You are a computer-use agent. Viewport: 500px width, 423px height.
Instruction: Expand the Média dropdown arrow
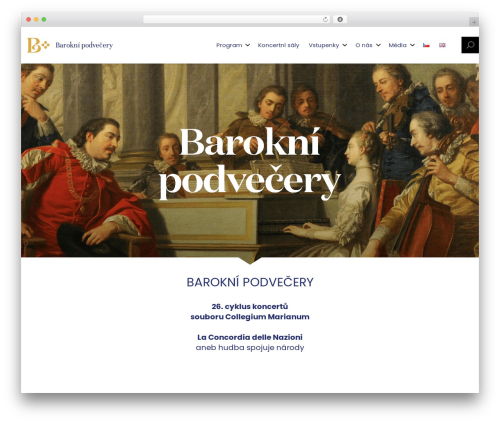tap(412, 45)
